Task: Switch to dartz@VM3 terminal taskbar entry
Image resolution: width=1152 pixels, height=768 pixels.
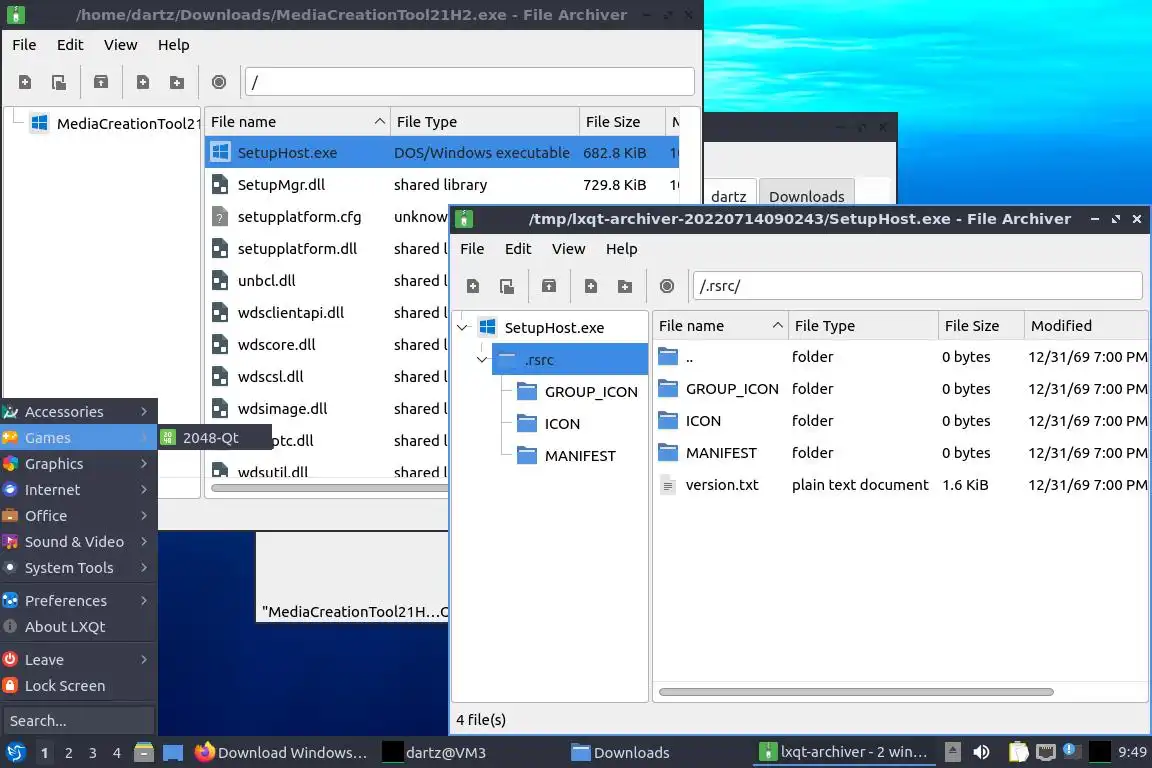Action: [435, 753]
